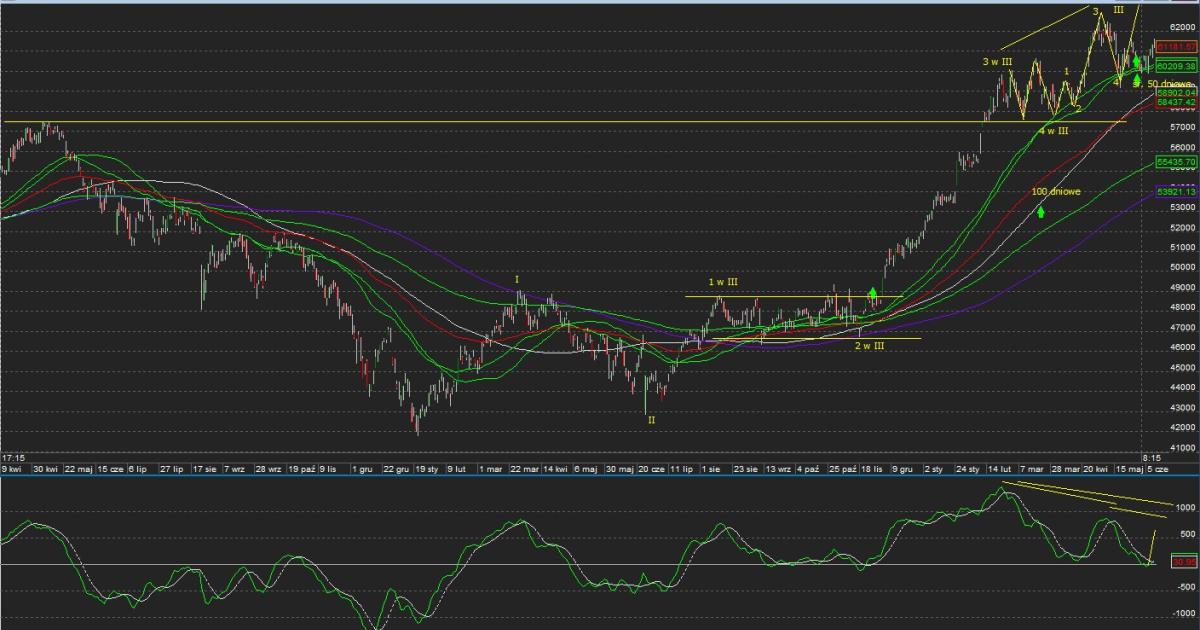1200x630 pixels.
Task: Select the red 61181.57 price tag
Action: tap(1176, 47)
